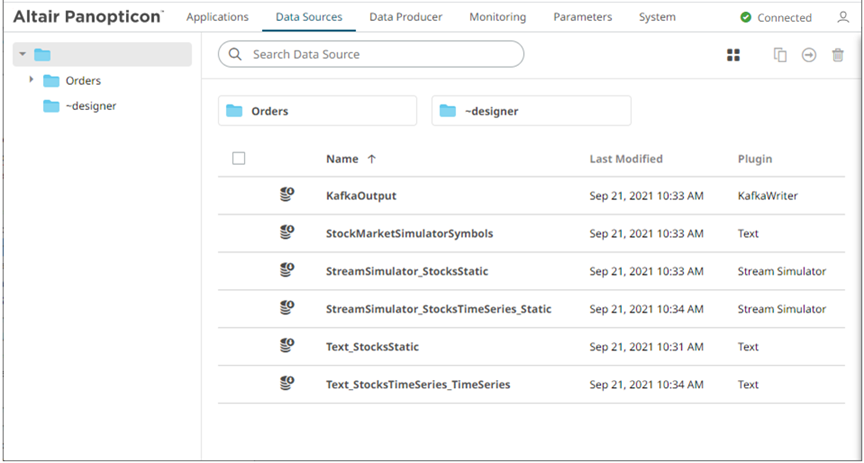Click the trash delete icon
This screenshot has height=463, width=864.
[838, 55]
